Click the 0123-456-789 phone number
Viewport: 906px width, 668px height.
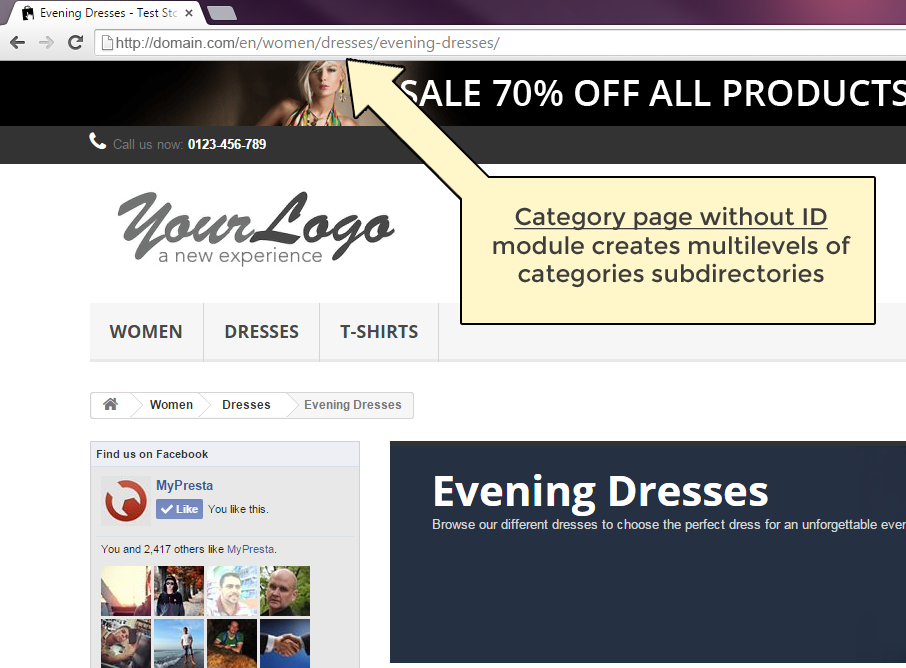[x=226, y=144]
